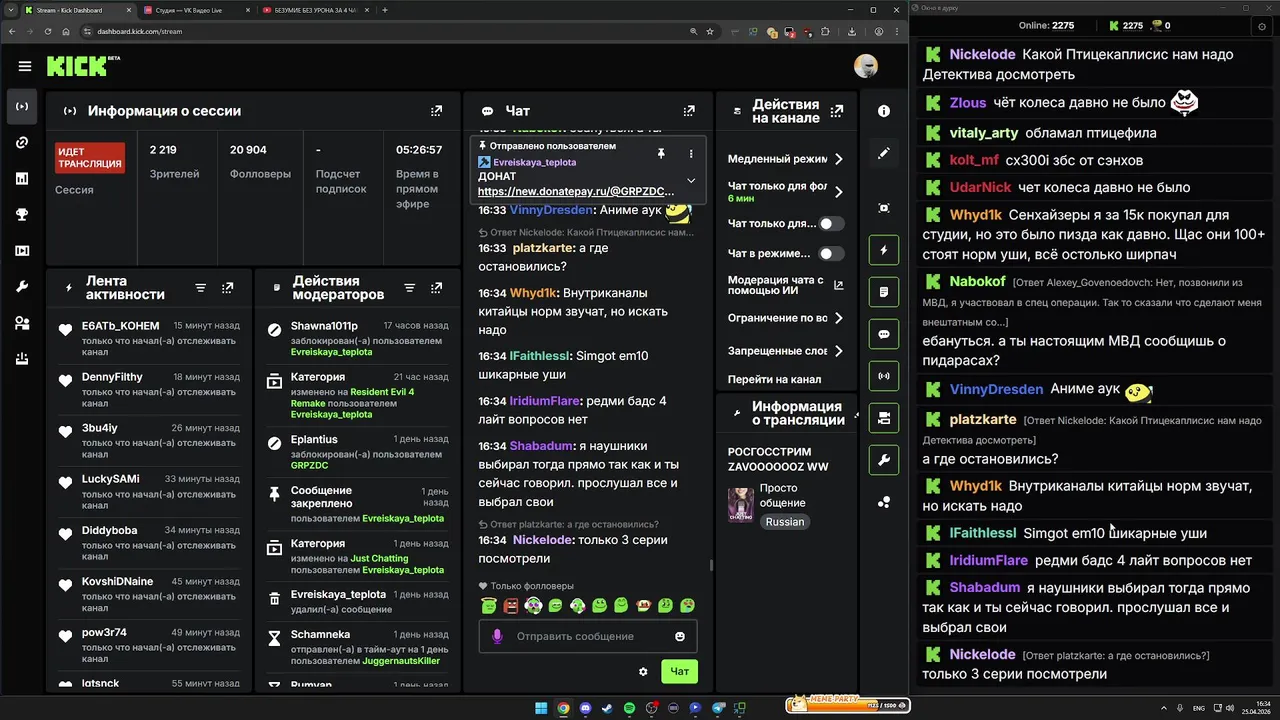The height and width of the screenshot is (720, 1280).
Task: Open the emoji picker in chat input
Action: pyautogui.click(x=680, y=637)
